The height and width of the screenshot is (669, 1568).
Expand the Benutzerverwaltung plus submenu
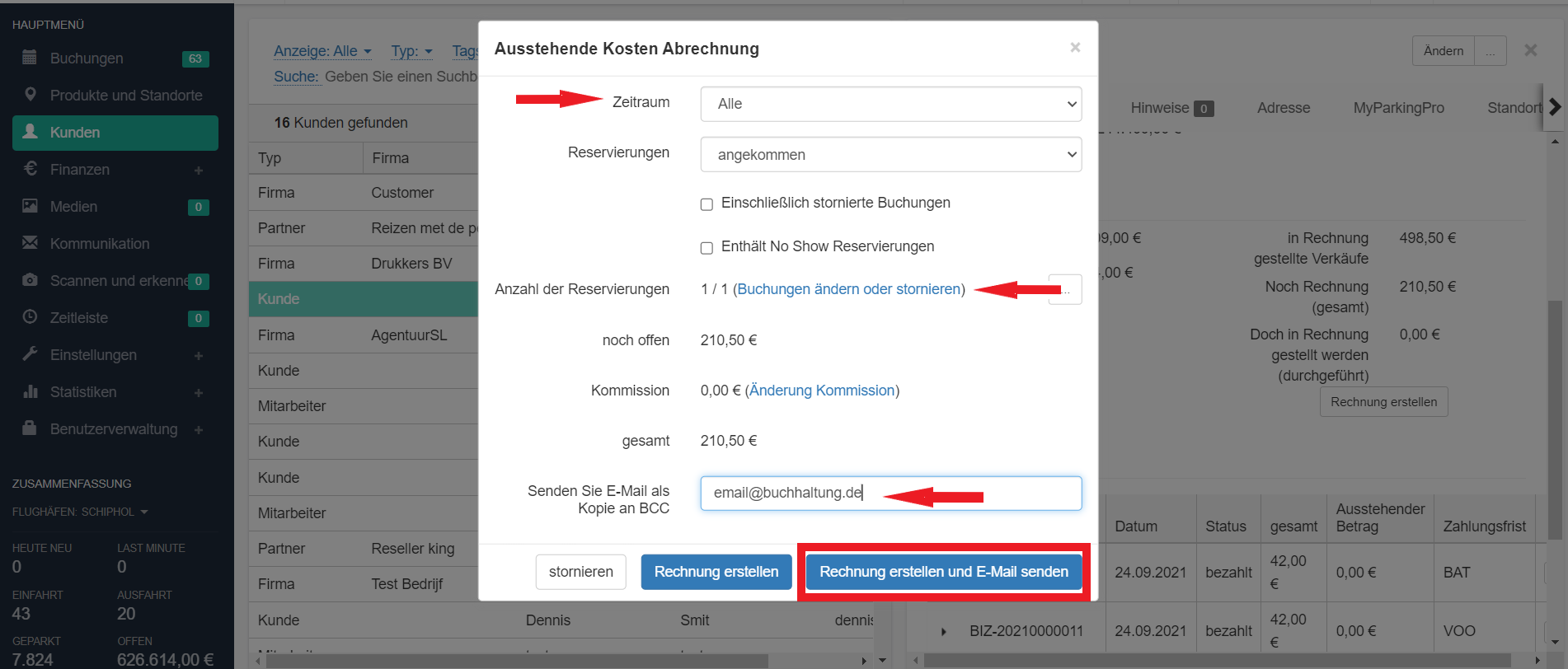click(199, 430)
